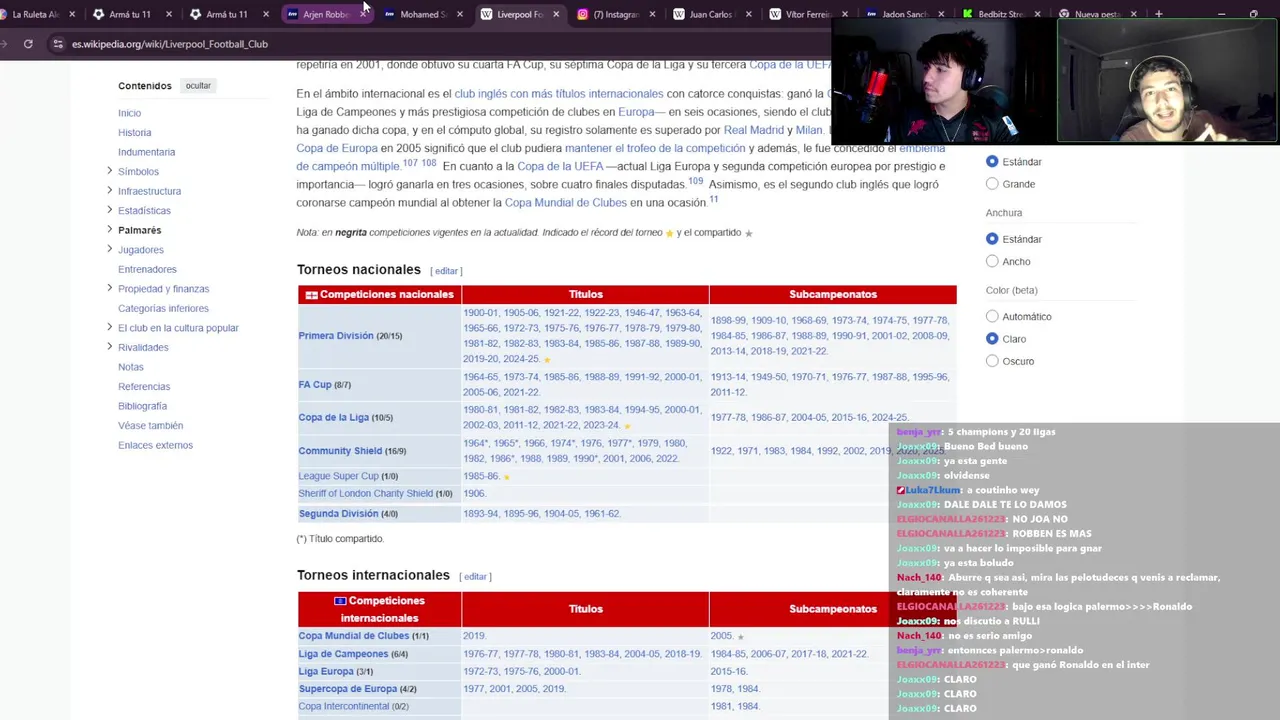Image resolution: width=1280 pixels, height=720 pixels.
Task: Reload the Liverpool Wikipedia page
Action: 28,44
